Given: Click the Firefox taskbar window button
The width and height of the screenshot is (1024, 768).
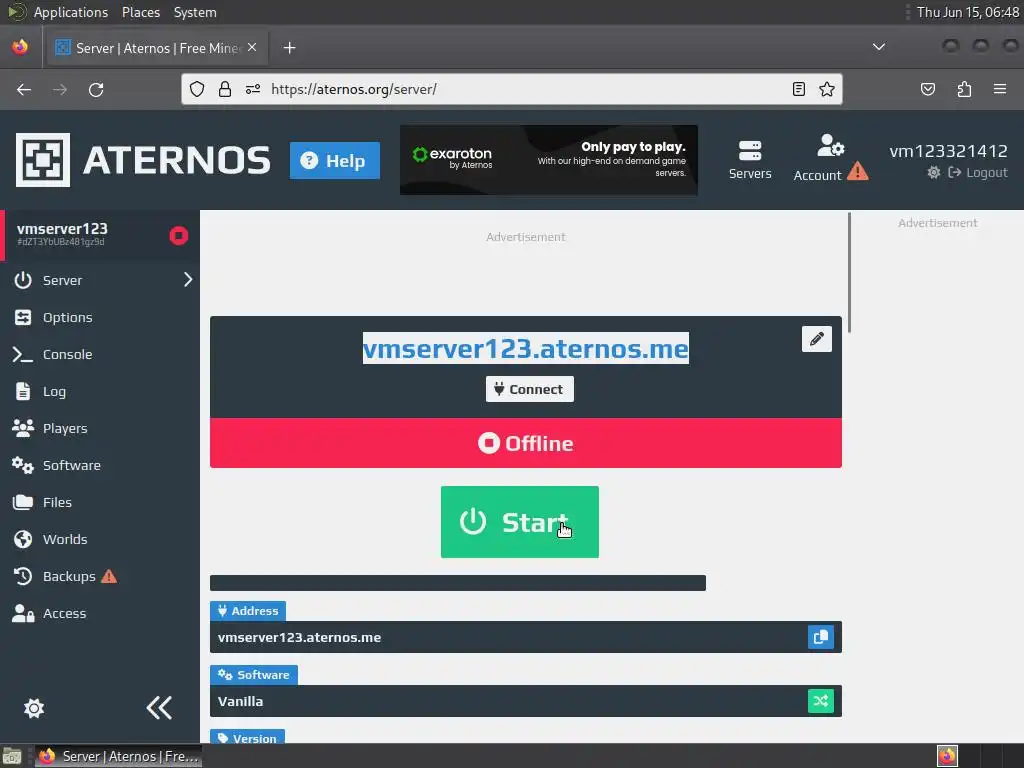Looking at the screenshot, I should 118,756.
